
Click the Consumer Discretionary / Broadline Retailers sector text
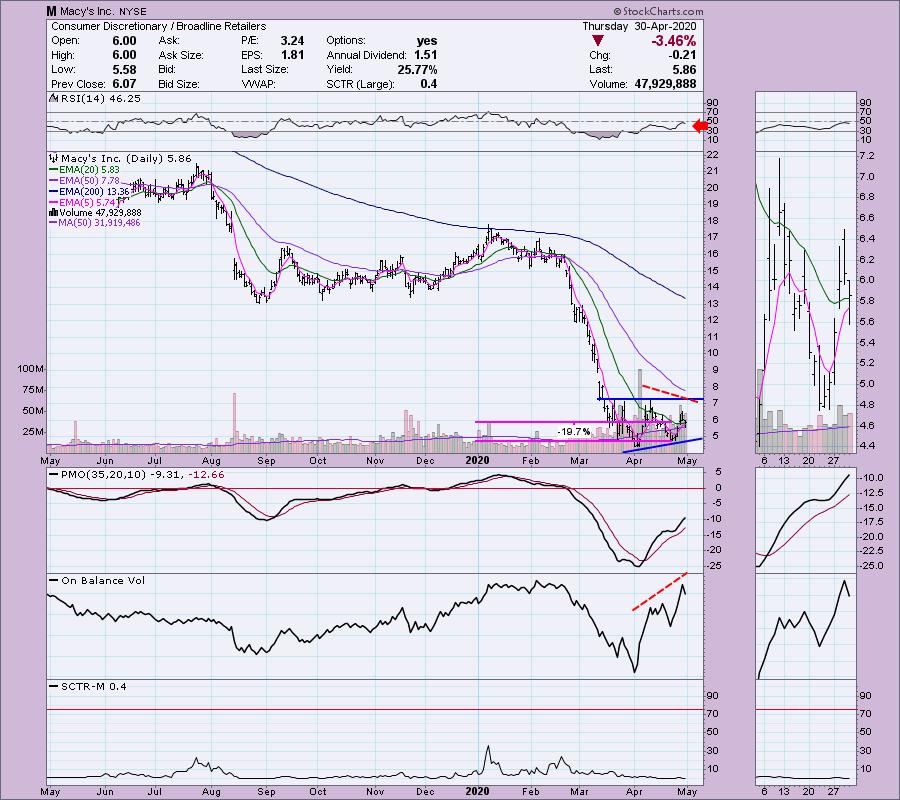click(159, 26)
